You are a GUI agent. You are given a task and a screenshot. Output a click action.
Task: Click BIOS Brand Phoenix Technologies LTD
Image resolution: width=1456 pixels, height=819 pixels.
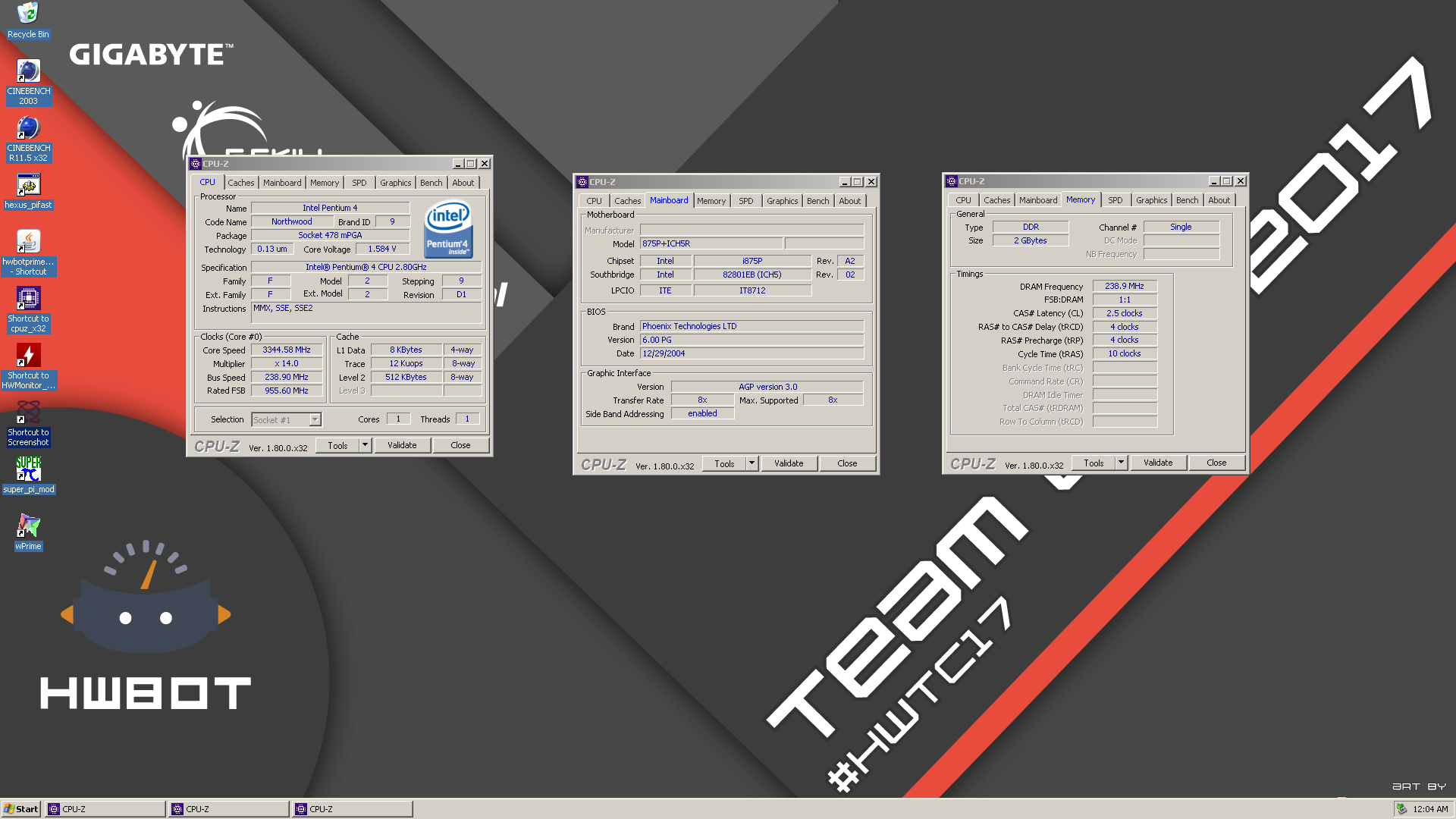[752, 327]
